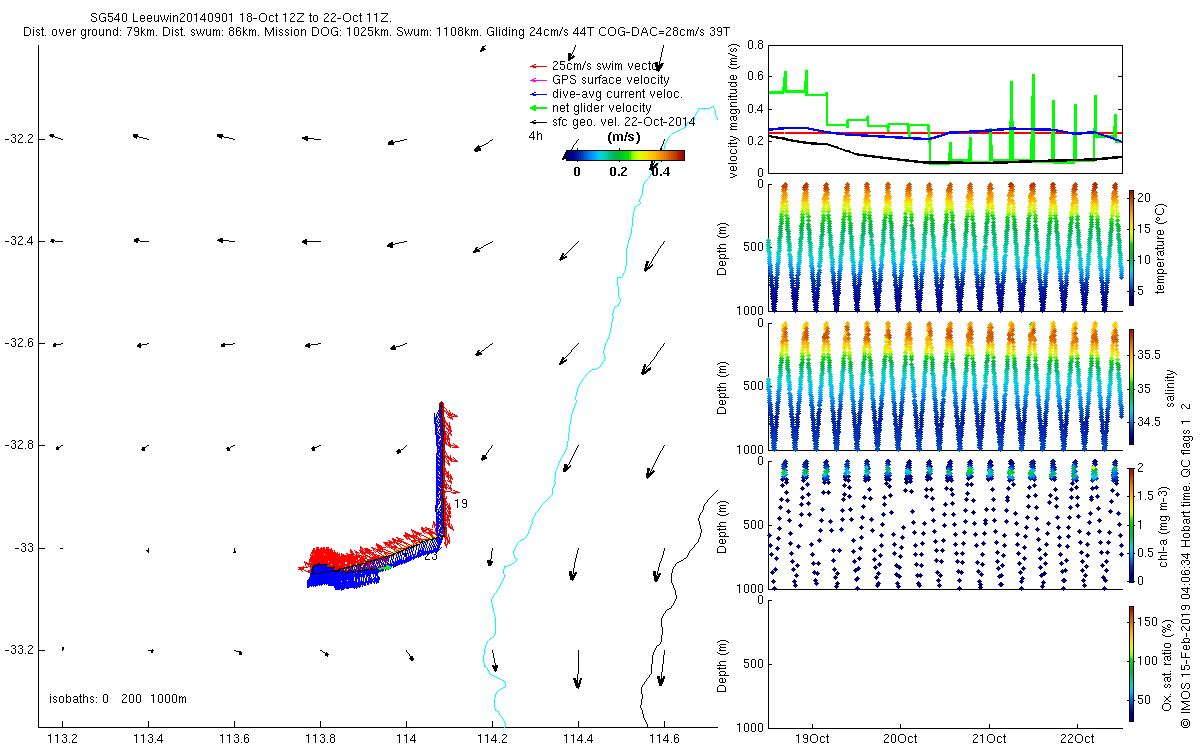Select the 'net glider velocity' legend entry
Screen dimensions: 1200x750
[590, 108]
